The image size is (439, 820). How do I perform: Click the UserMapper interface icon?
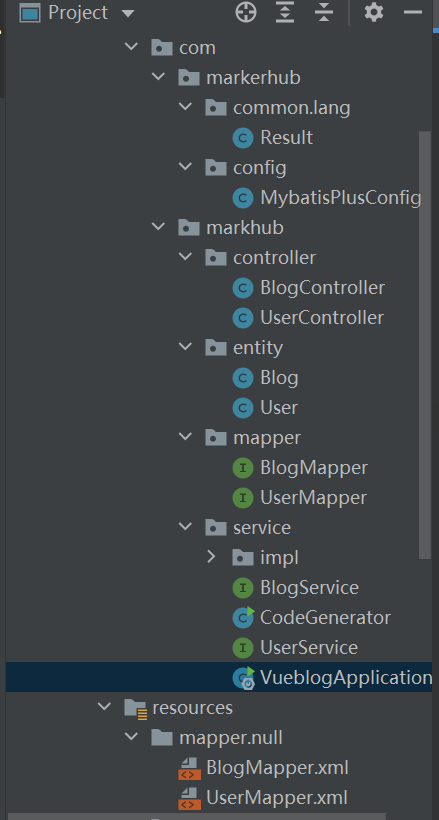[243, 498]
